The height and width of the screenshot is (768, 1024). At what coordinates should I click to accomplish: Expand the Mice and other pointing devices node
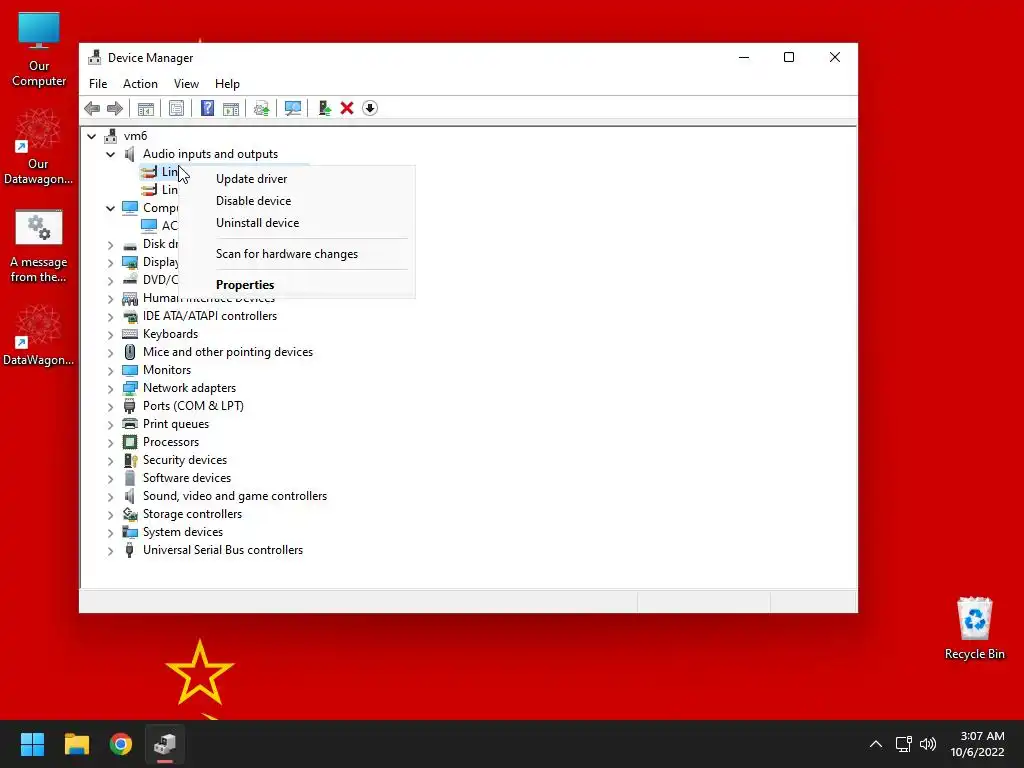click(x=110, y=353)
